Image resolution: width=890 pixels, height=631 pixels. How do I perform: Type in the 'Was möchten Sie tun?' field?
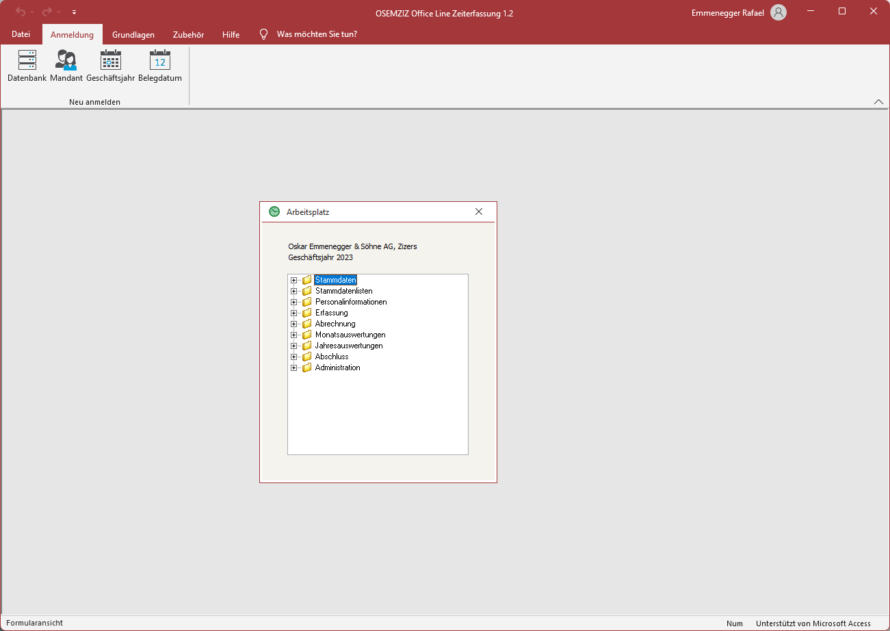[x=317, y=34]
